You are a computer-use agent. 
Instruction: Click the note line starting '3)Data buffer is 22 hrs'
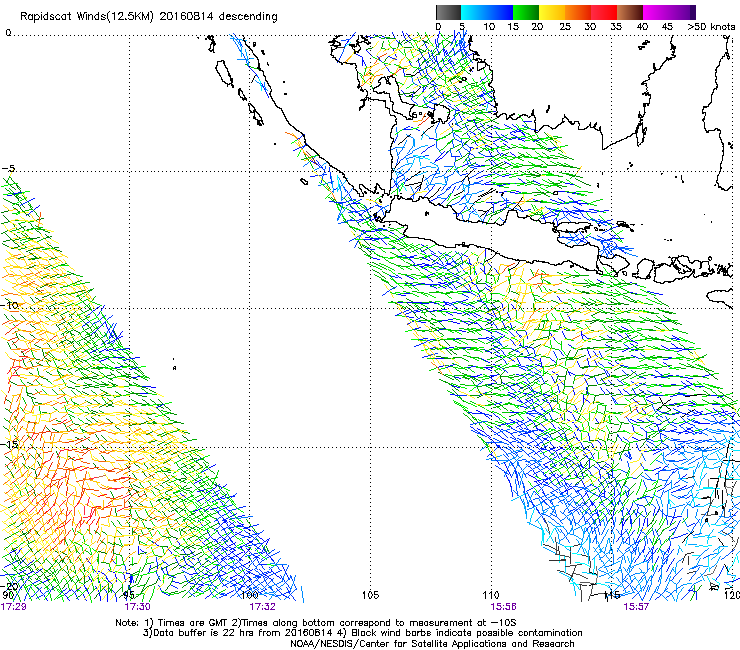coord(362,633)
